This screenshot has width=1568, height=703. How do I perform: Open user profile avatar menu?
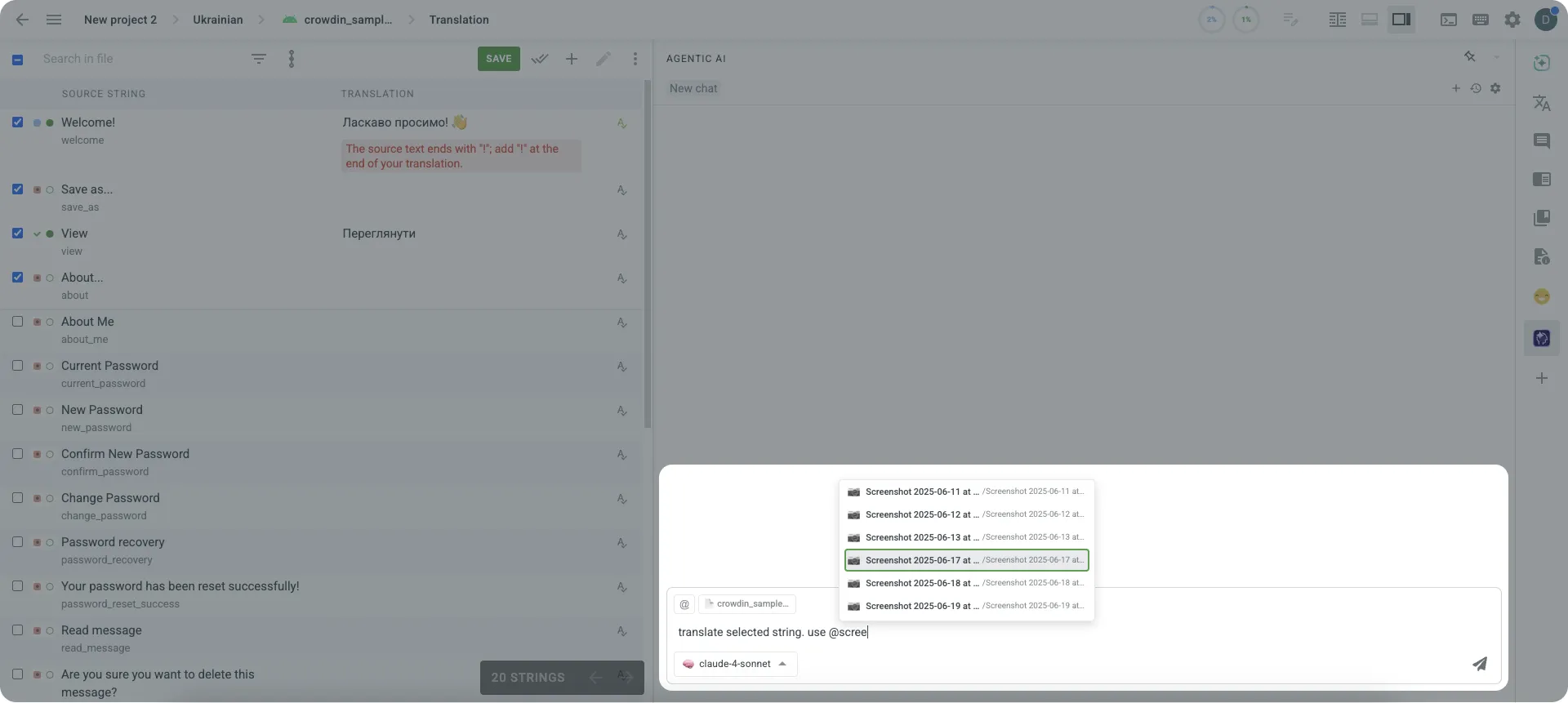point(1545,20)
